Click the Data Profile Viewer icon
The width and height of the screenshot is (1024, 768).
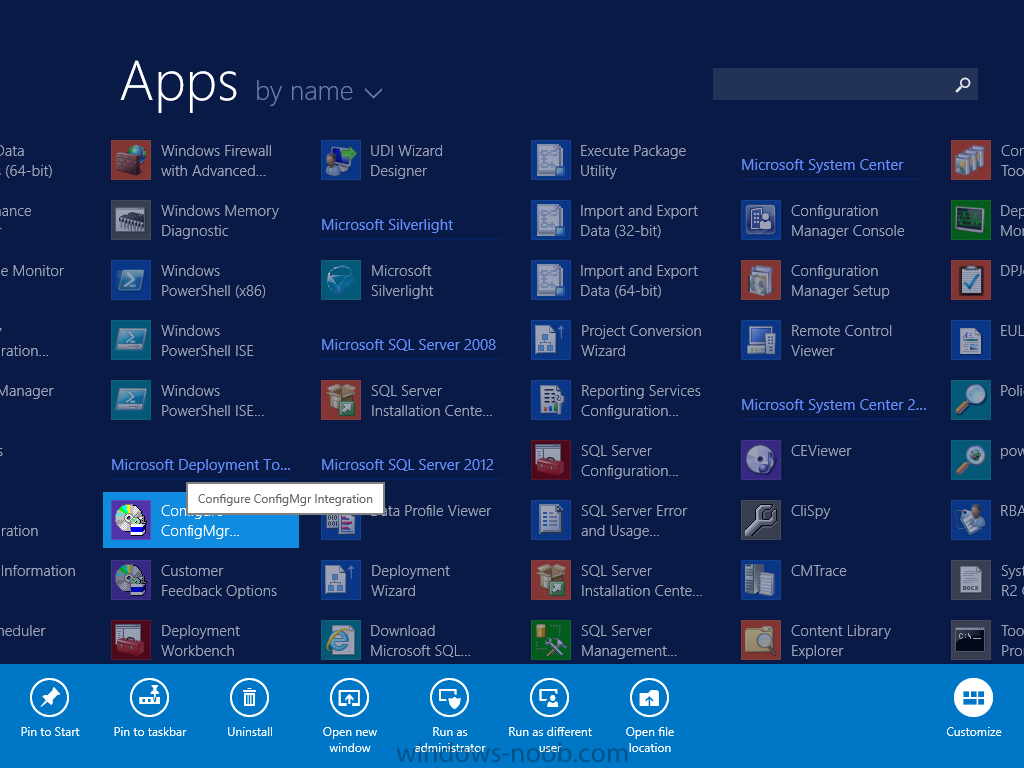[x=341, y=523]
